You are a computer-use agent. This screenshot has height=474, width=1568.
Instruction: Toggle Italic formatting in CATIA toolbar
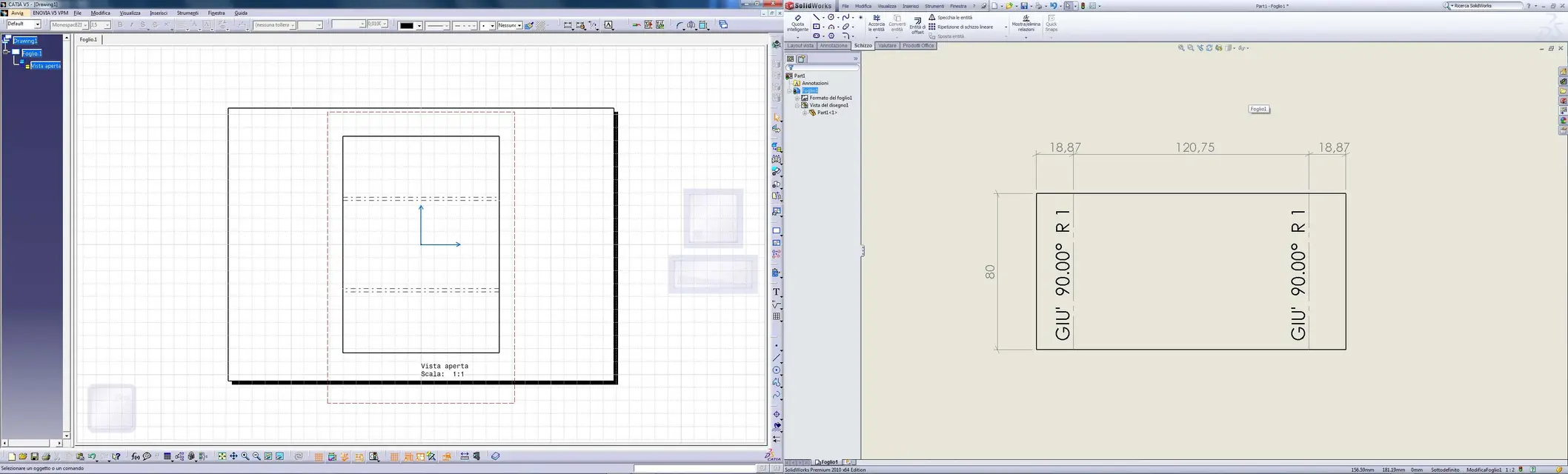(x=131, y=24)
